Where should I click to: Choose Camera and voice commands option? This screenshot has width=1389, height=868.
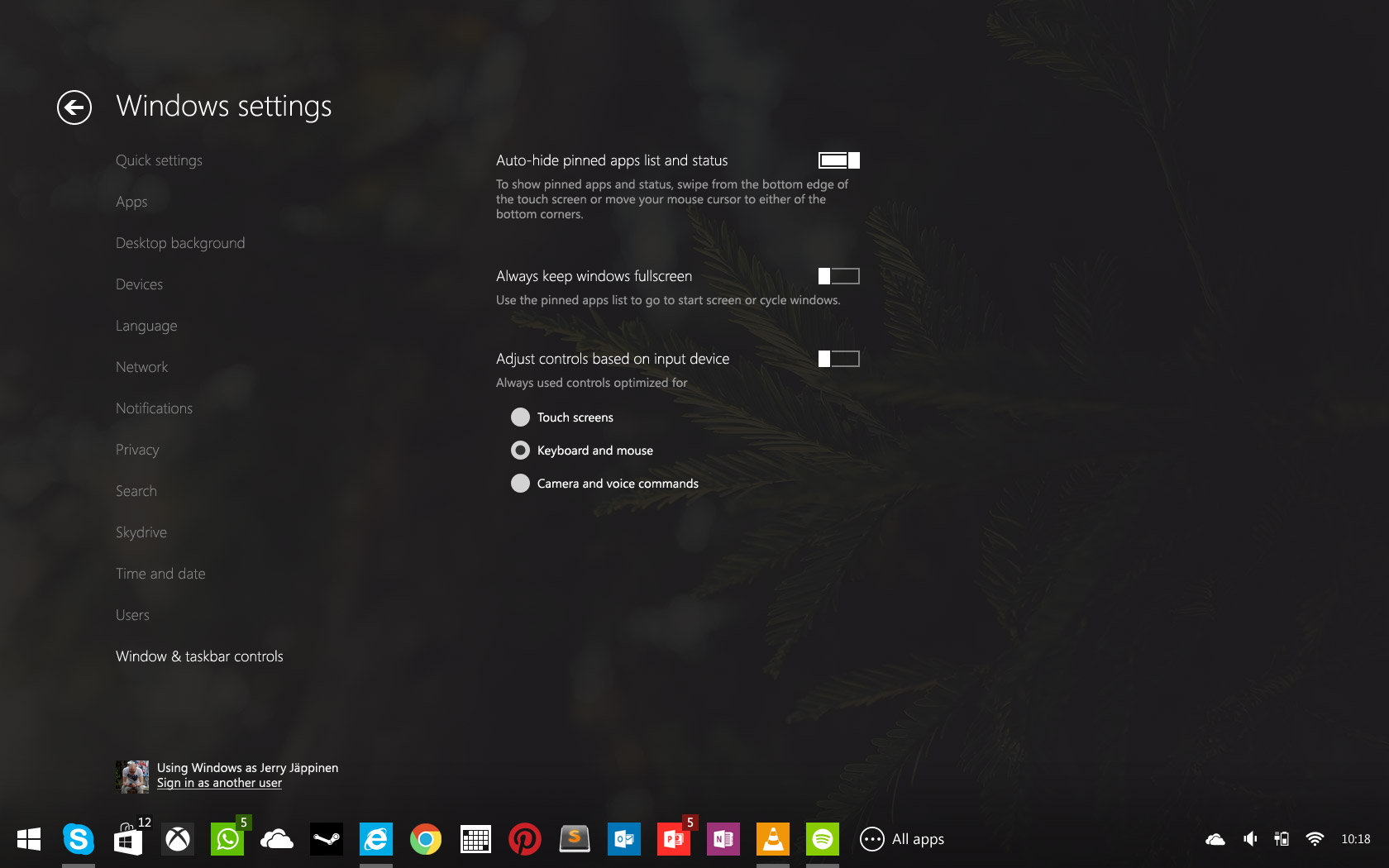coord(520,484)
